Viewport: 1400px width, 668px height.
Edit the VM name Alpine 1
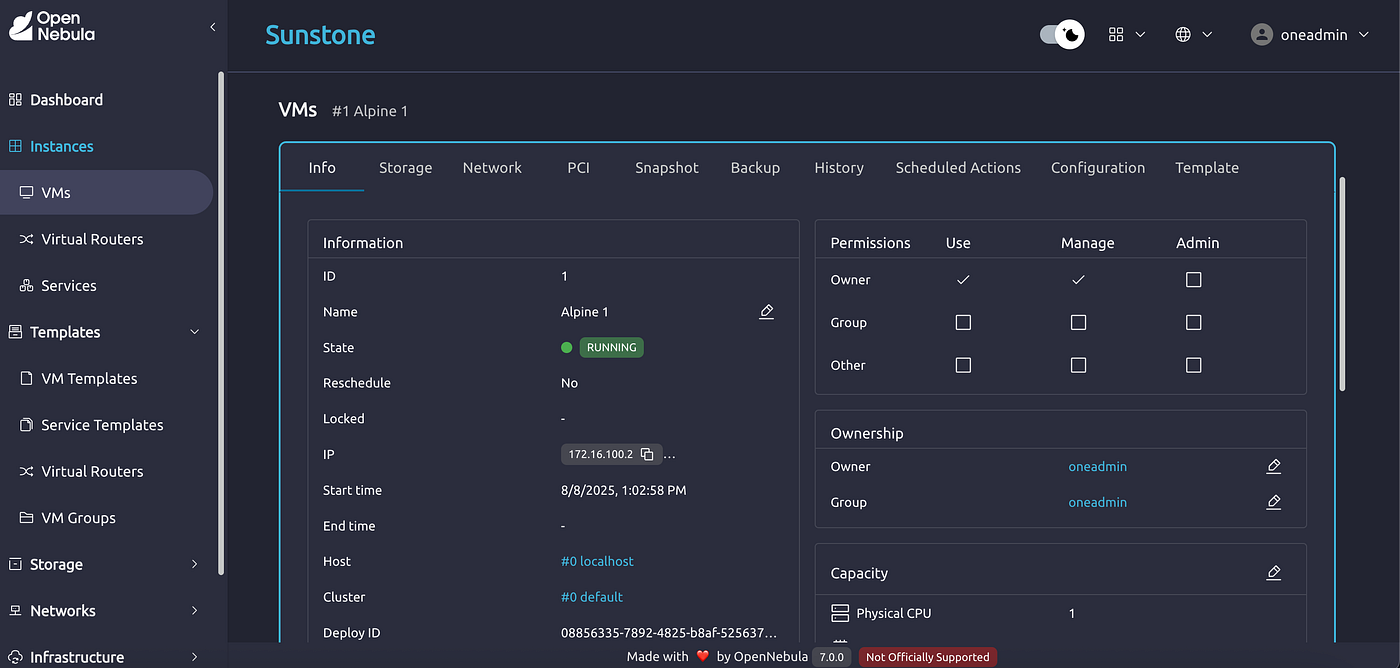point(766,312)
